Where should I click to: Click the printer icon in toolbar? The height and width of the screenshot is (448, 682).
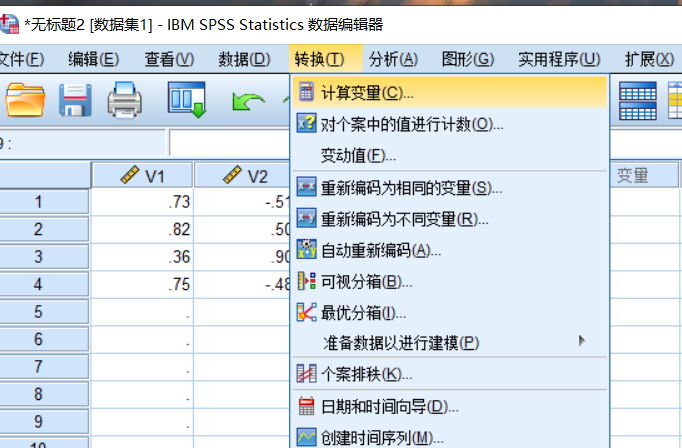point(125,100)
